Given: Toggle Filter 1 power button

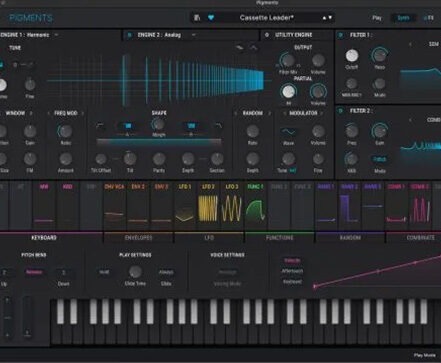Looking at the screenshot, I should coord(341,35).
